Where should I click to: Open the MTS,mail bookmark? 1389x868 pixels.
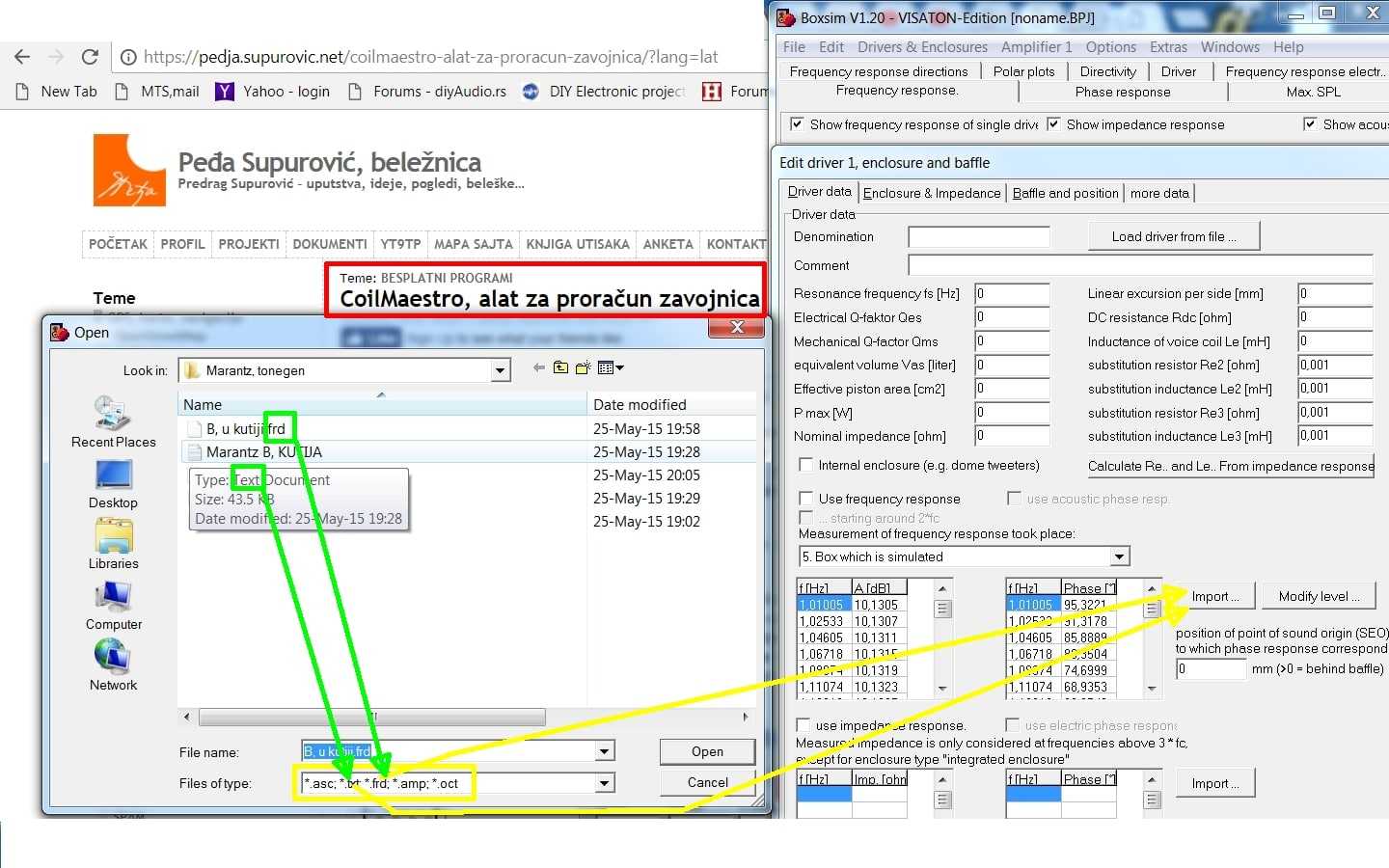click(x=156, y=92)
